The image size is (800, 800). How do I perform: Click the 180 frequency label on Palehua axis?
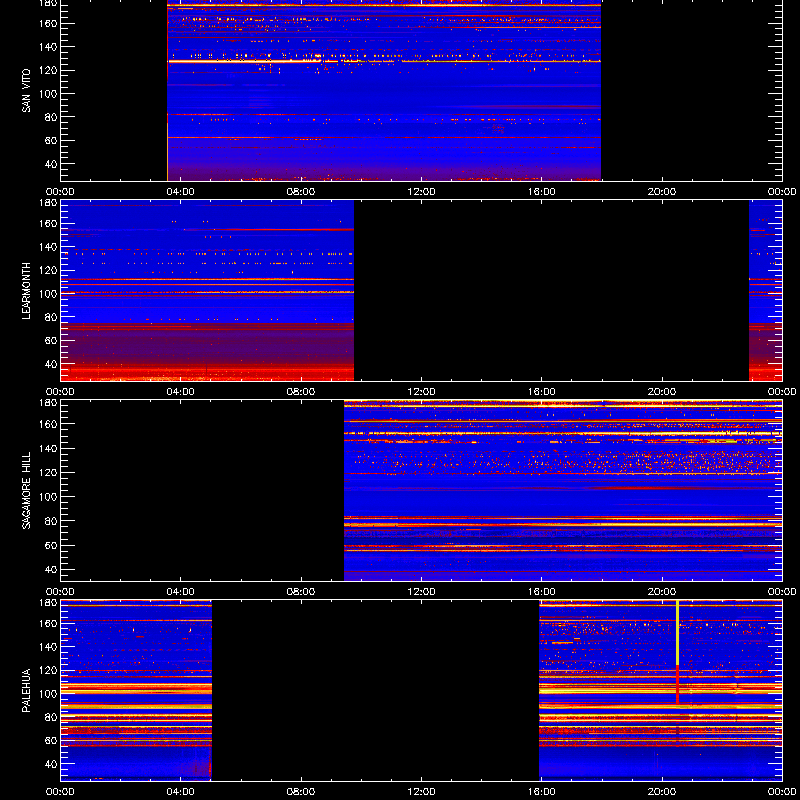coord(50,603)
